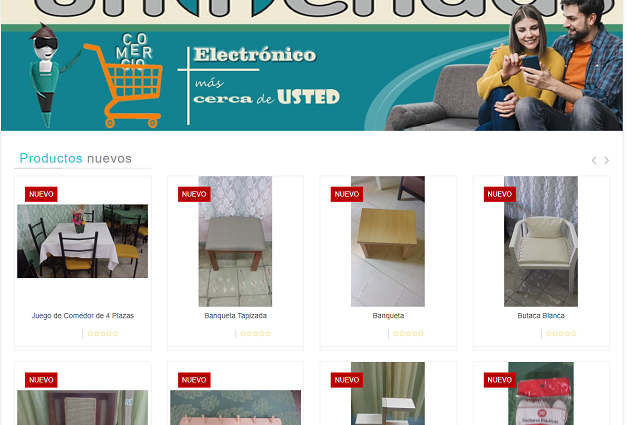Click the dining table set thumbnail
The image size is (640, 425).
pos(82,241)
